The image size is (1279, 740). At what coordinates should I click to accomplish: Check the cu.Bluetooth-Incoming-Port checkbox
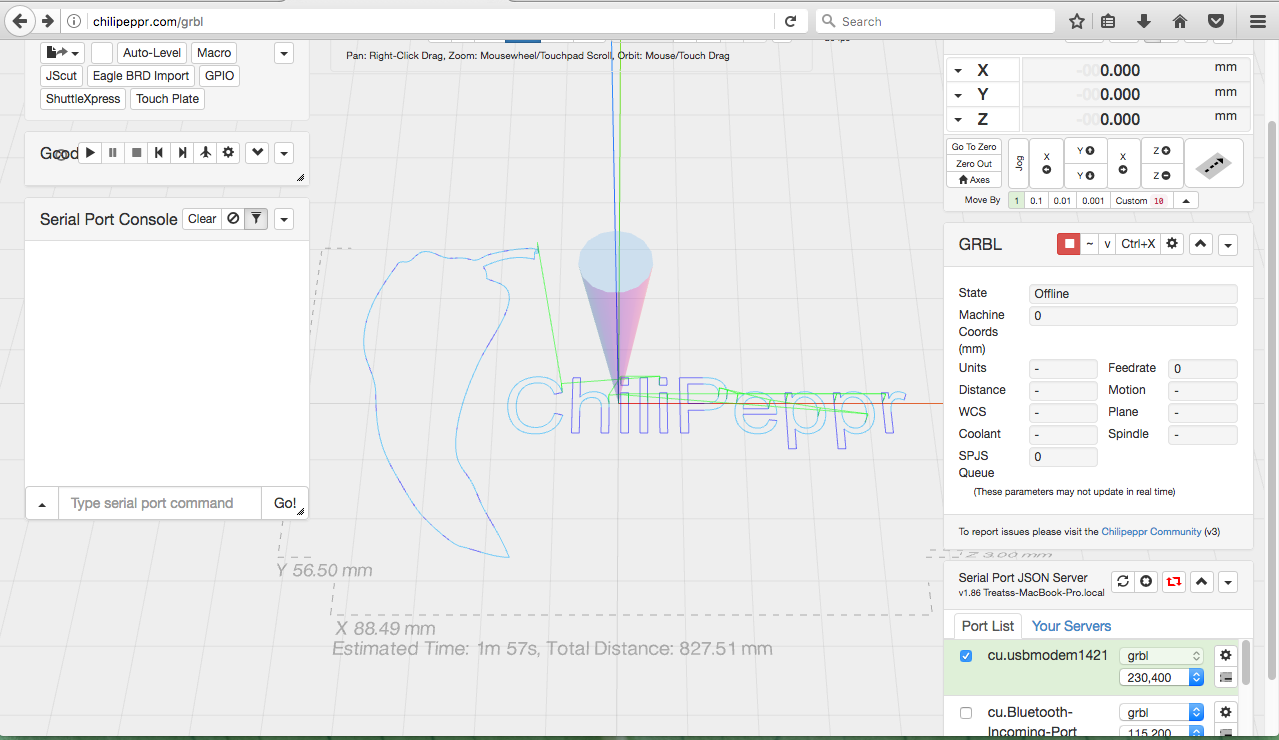[966, 713]
